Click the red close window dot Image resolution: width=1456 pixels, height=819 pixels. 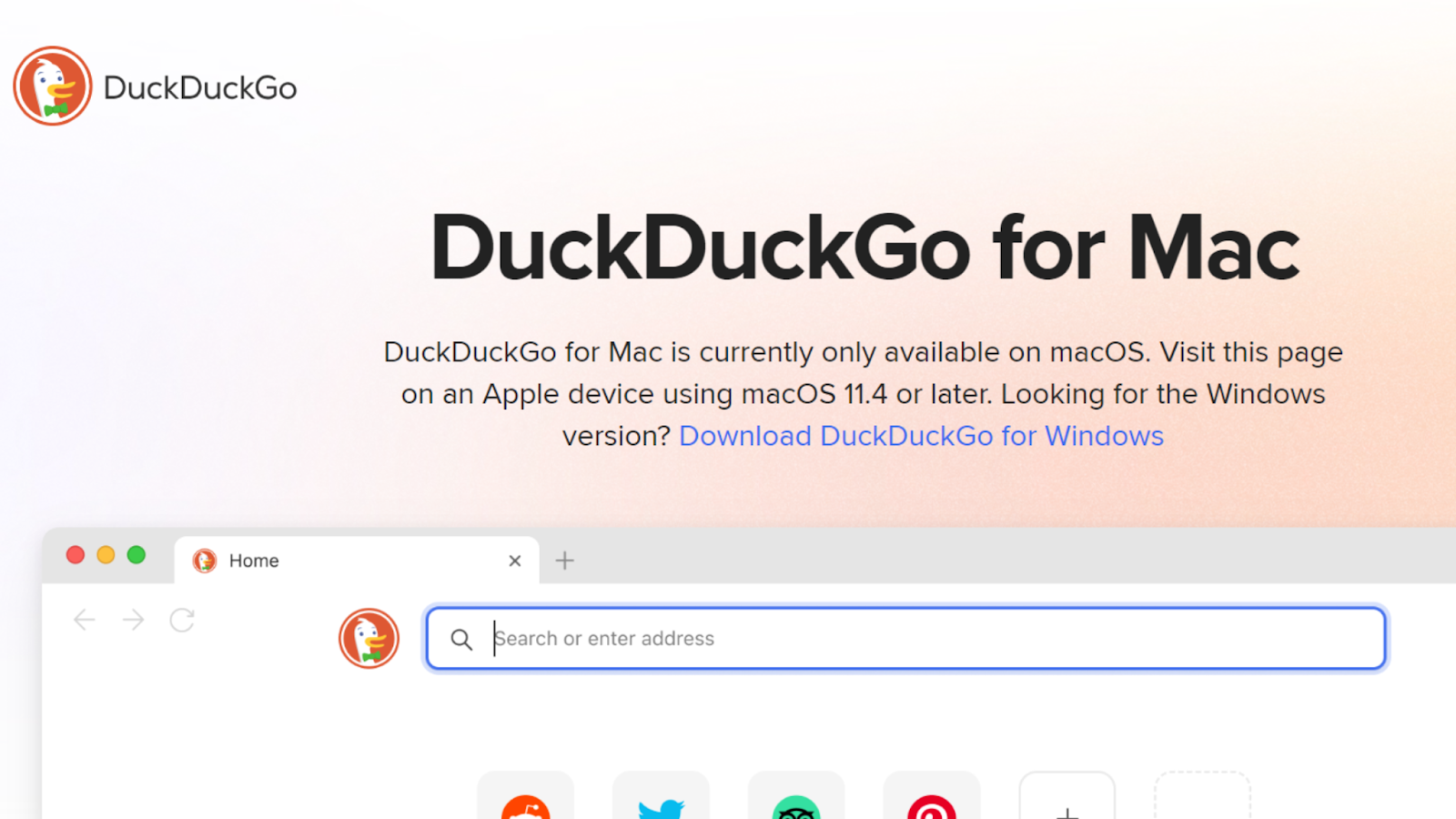click(76, 555)
